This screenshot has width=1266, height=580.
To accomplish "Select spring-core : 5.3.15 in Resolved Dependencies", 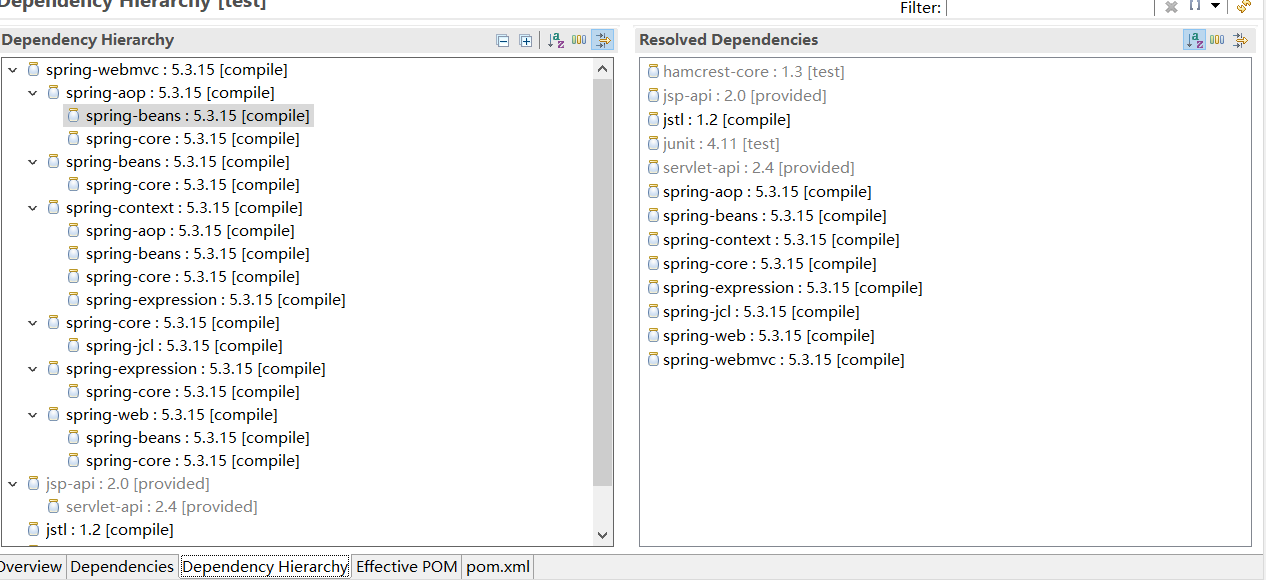I will point(770,264).
